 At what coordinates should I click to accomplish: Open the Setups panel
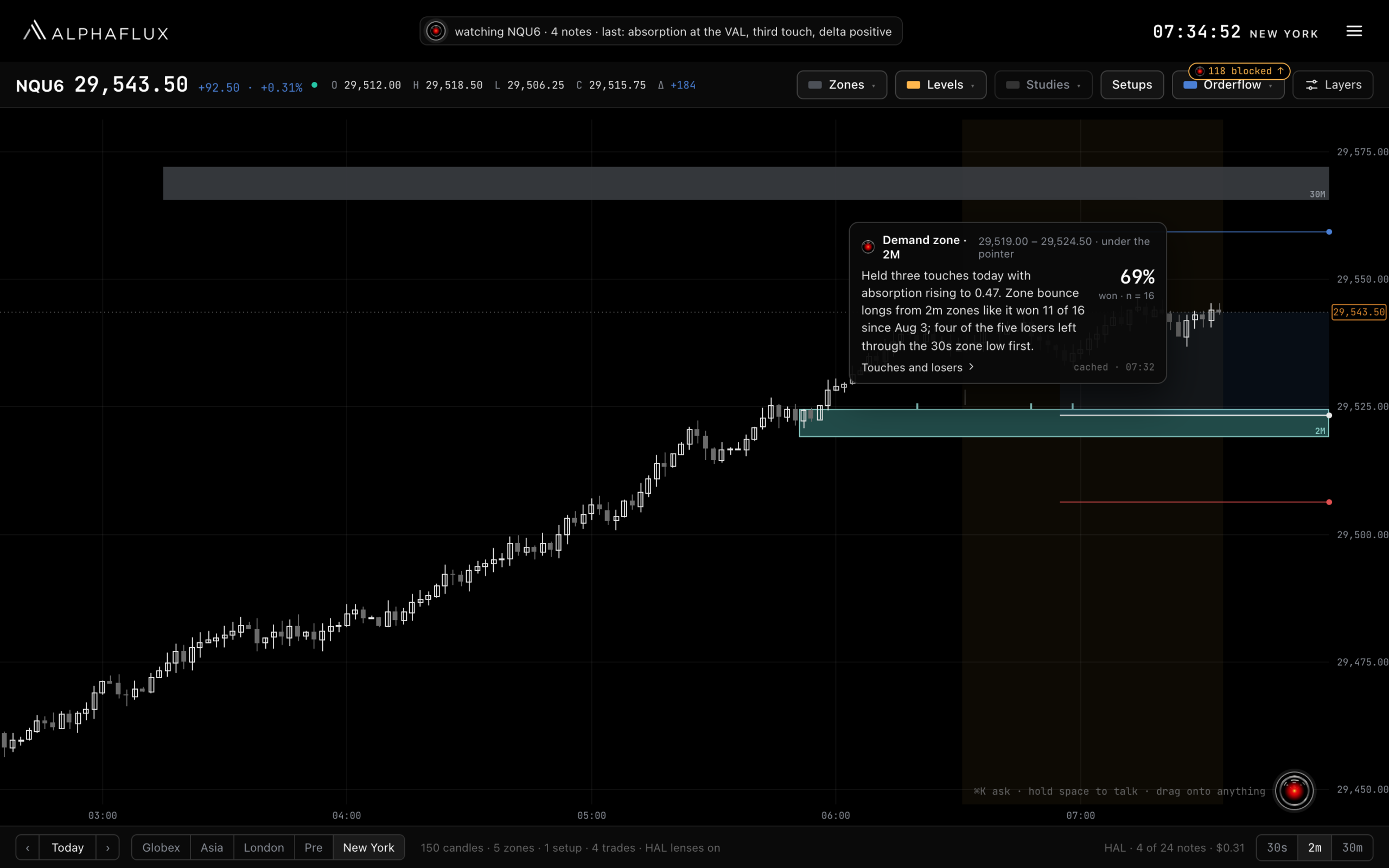(x=1132, y=85)
